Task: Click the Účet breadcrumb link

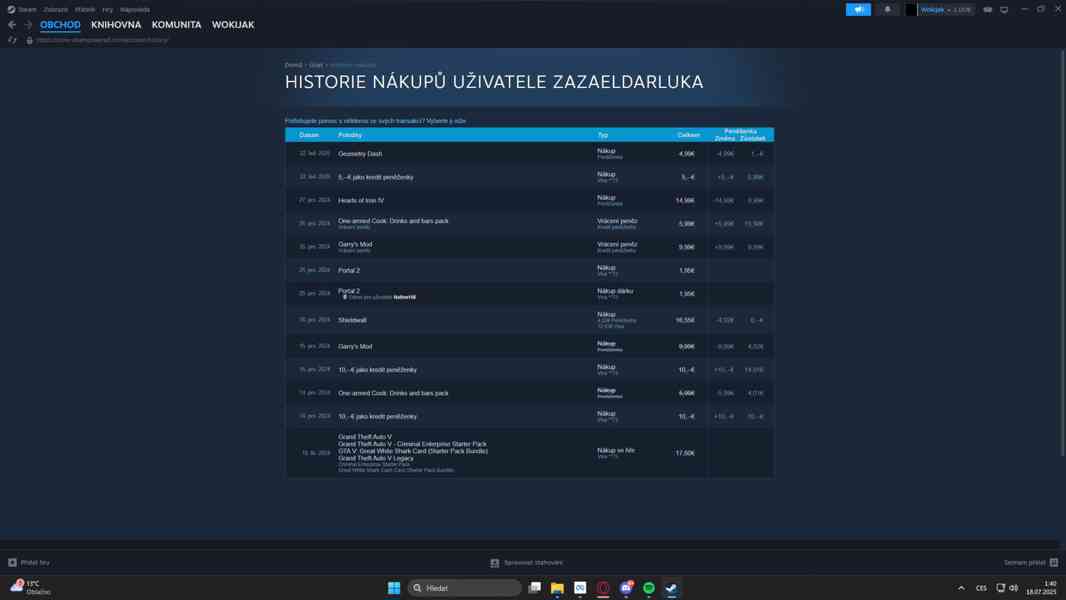Action: (316, 65)
